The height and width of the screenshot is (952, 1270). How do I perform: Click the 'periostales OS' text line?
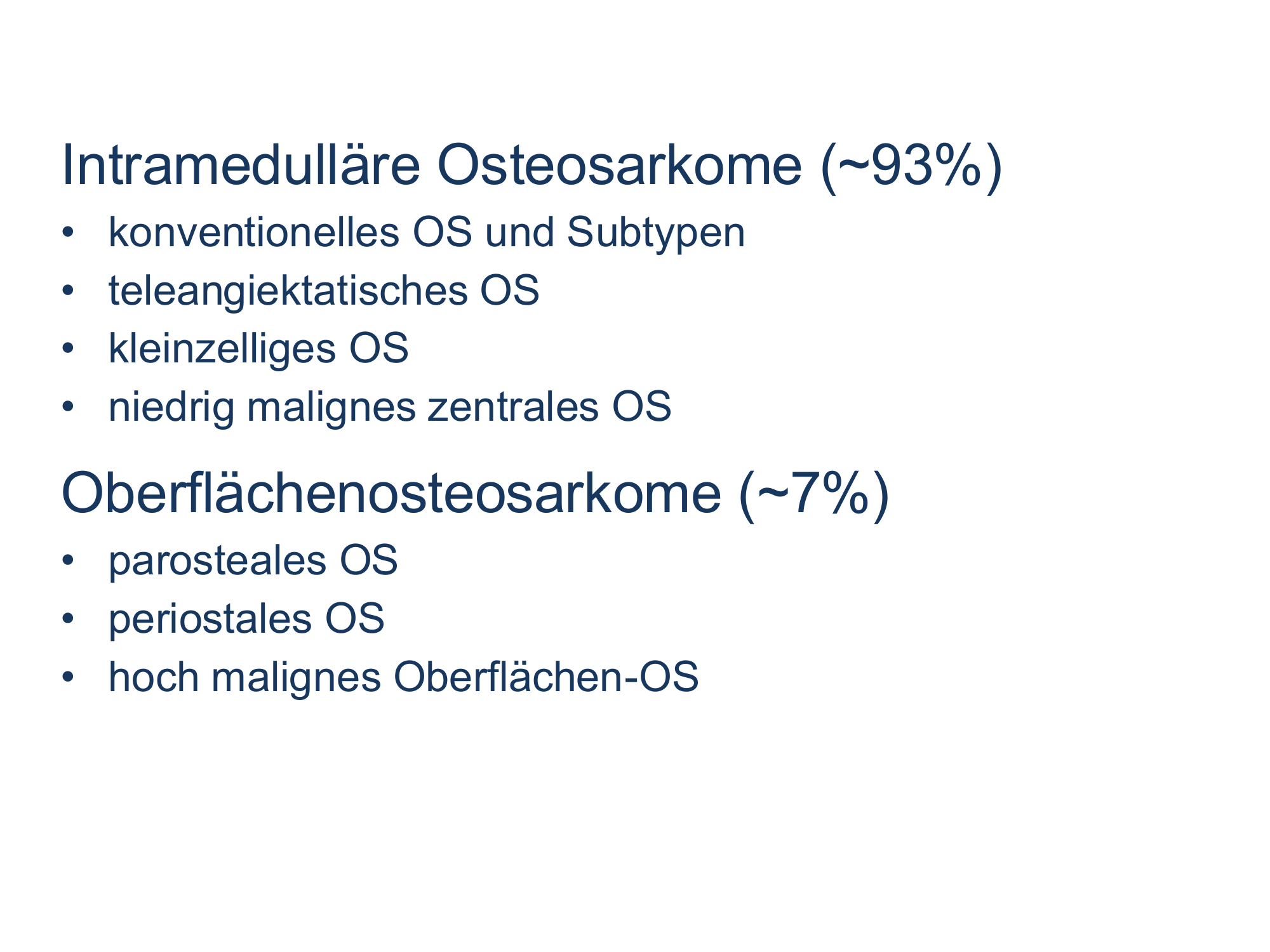tap(246, 619)
